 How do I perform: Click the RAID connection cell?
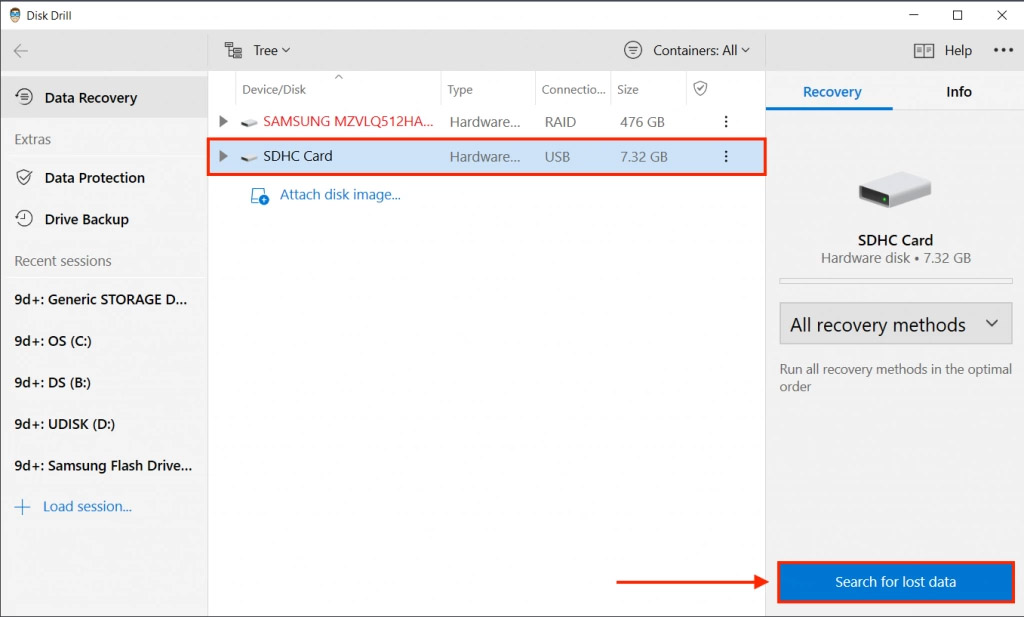point(560,122)
